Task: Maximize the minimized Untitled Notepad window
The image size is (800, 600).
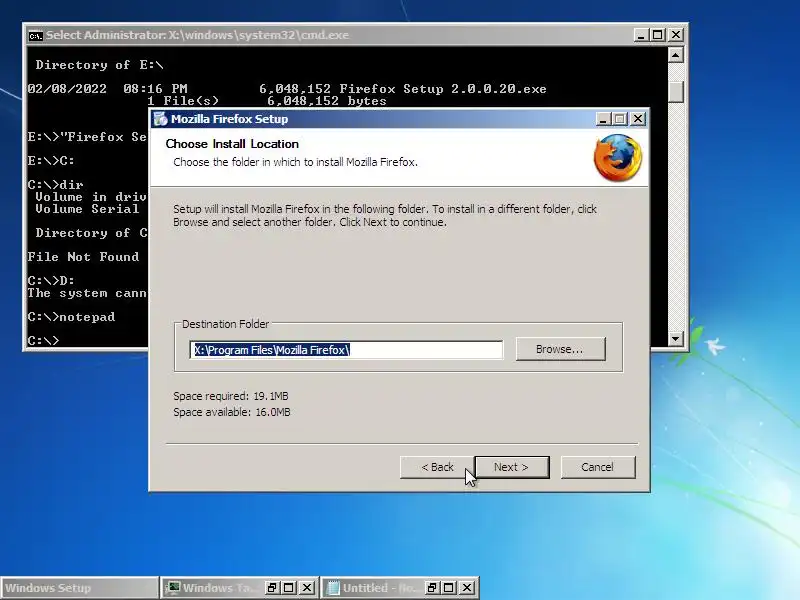Action: click(x=449, y=588)
